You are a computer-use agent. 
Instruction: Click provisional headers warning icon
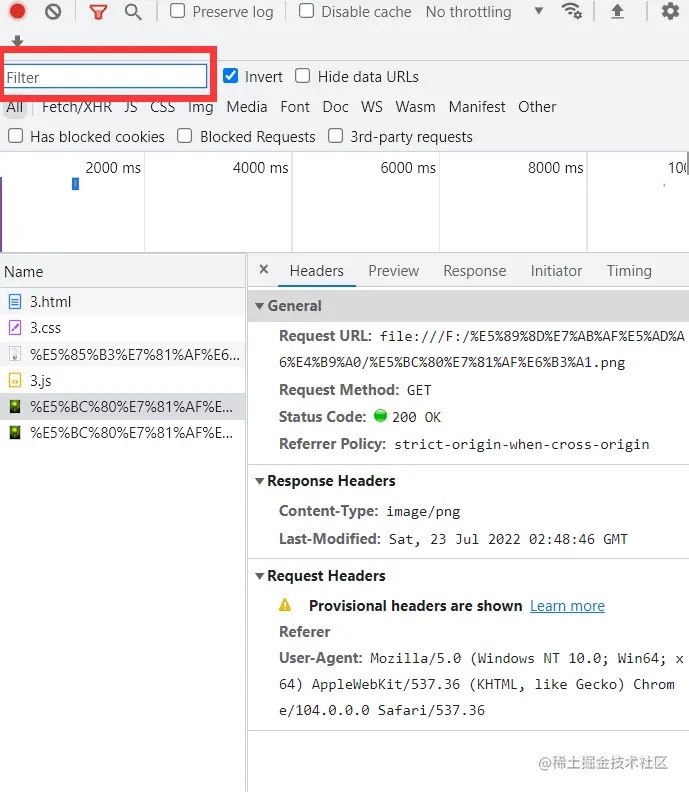click(x=285, y=605)
